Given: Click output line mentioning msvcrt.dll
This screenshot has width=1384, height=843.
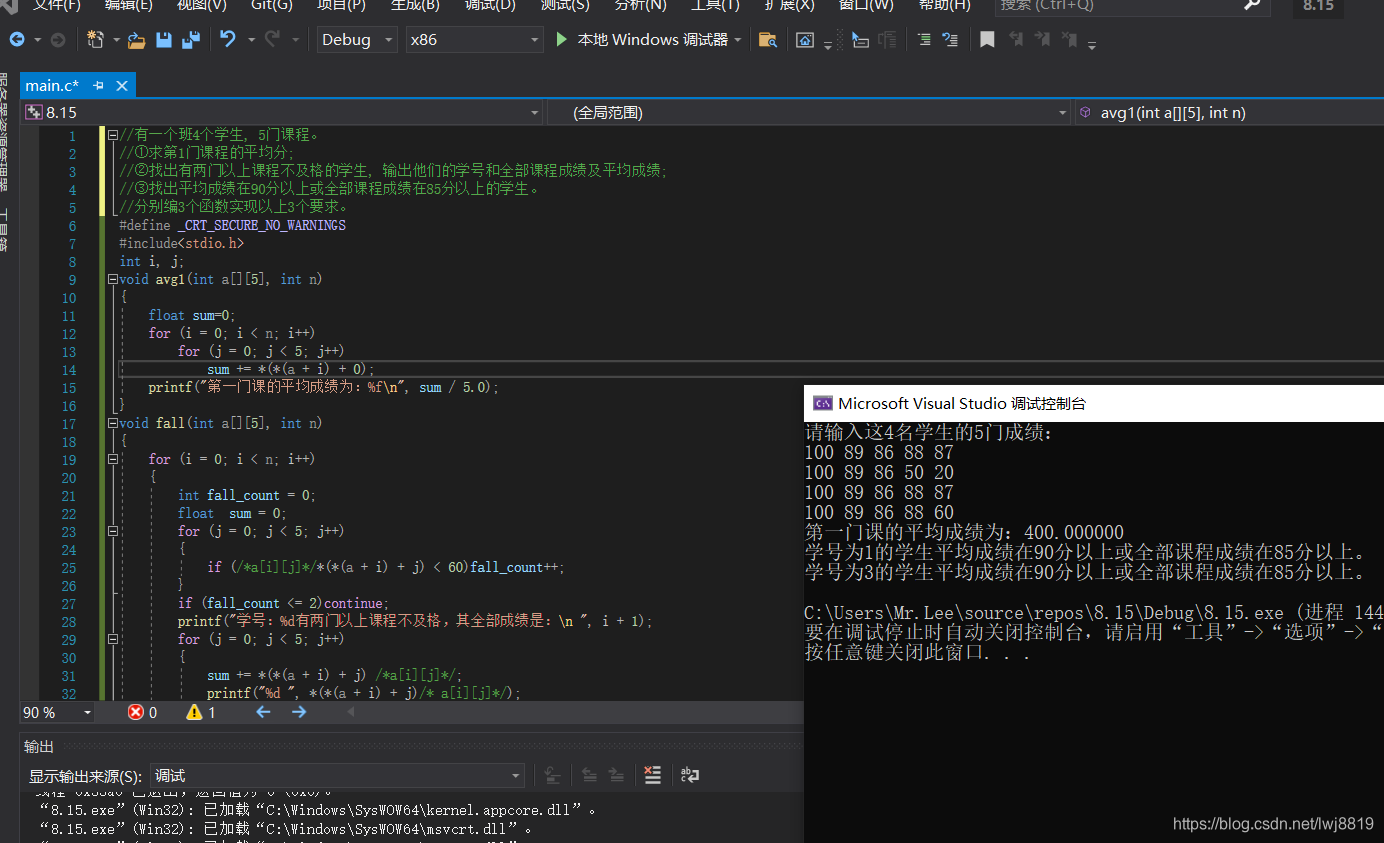Looking at the screenshot, I should click(286, 829).
